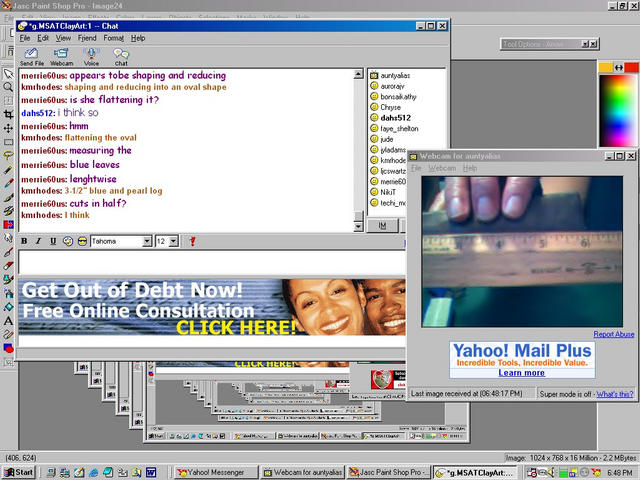Send a Buzz with the exclamation icon
The width and height of the screenshot is (640, 480).
point(192,241)
